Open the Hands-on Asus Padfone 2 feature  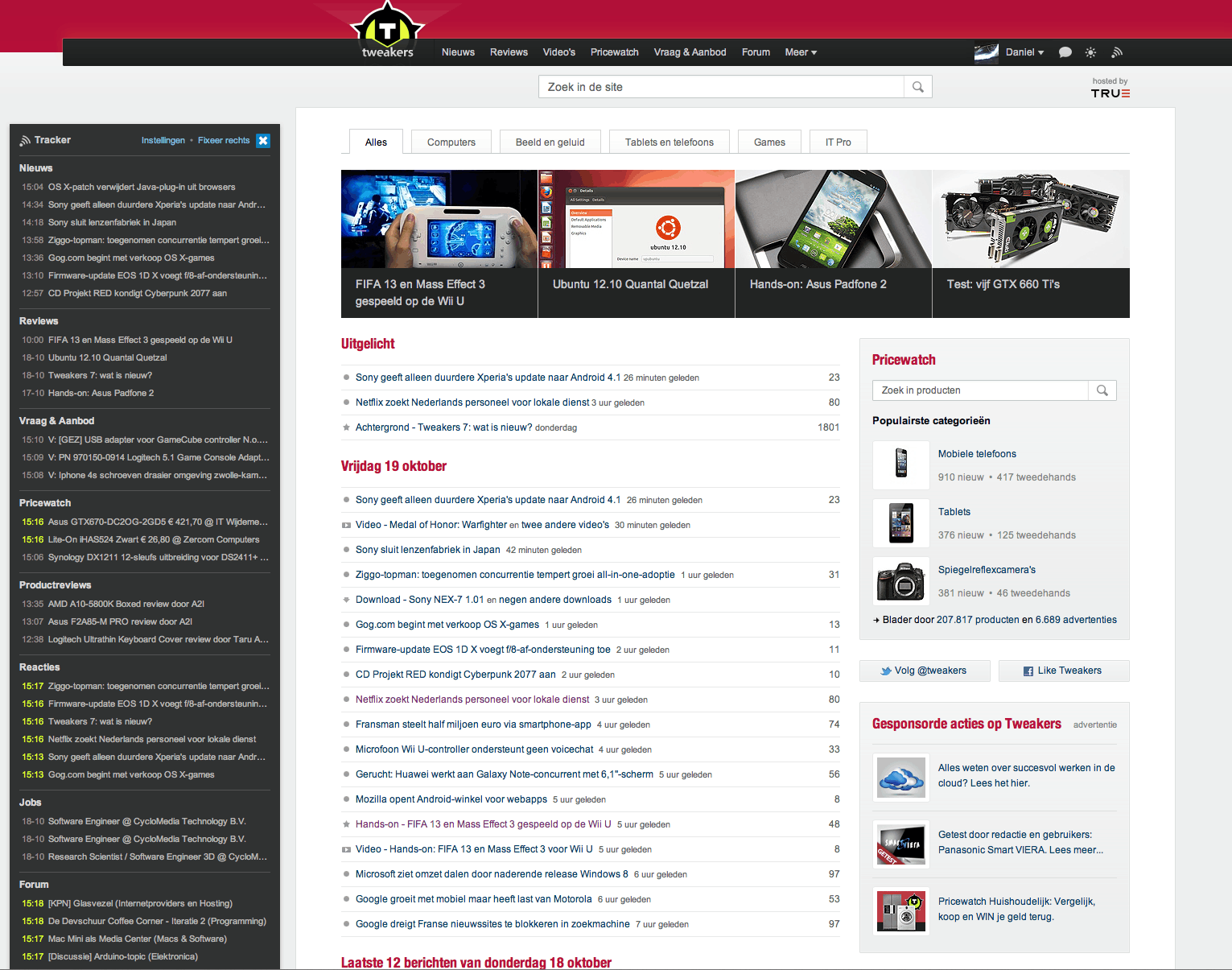(834, 243)
